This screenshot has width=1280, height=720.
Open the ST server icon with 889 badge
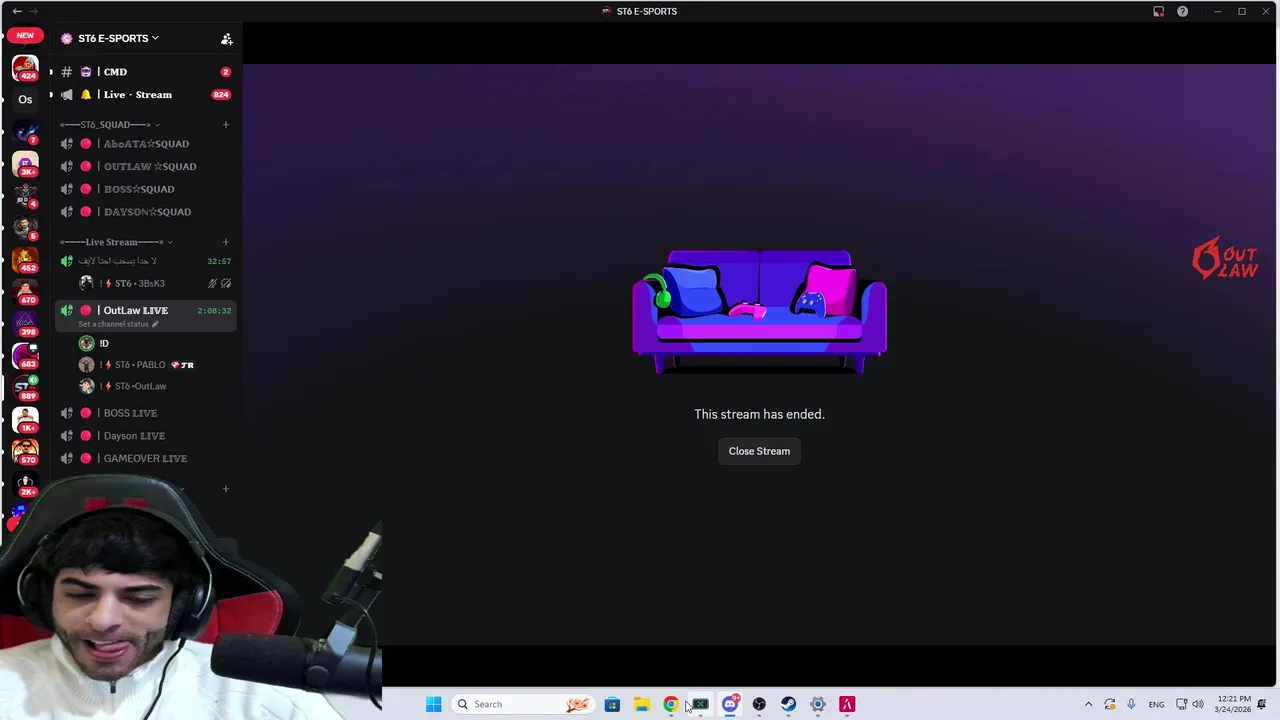(25, 387)
